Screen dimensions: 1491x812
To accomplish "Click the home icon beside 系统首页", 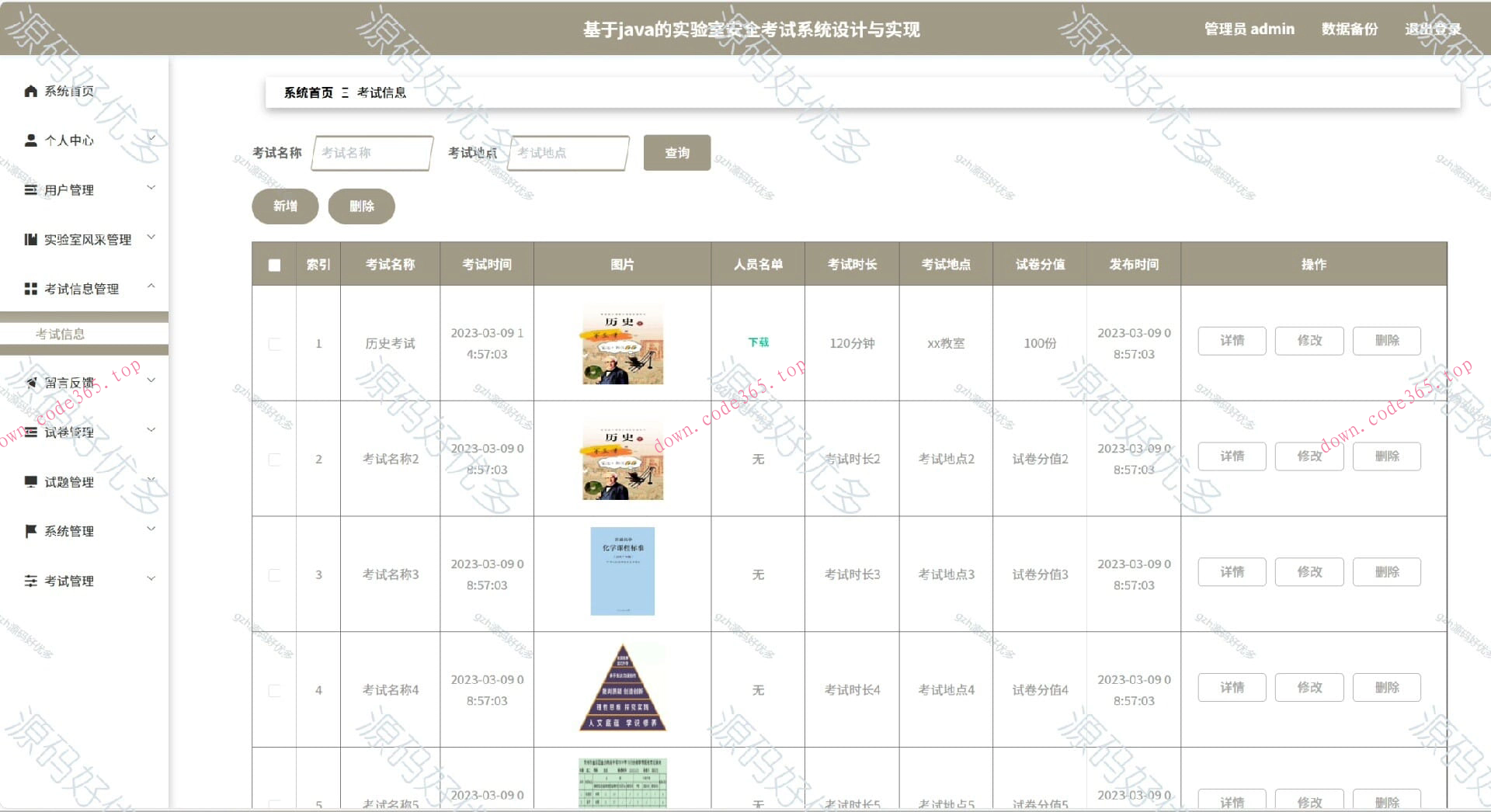I will (31, 92).
